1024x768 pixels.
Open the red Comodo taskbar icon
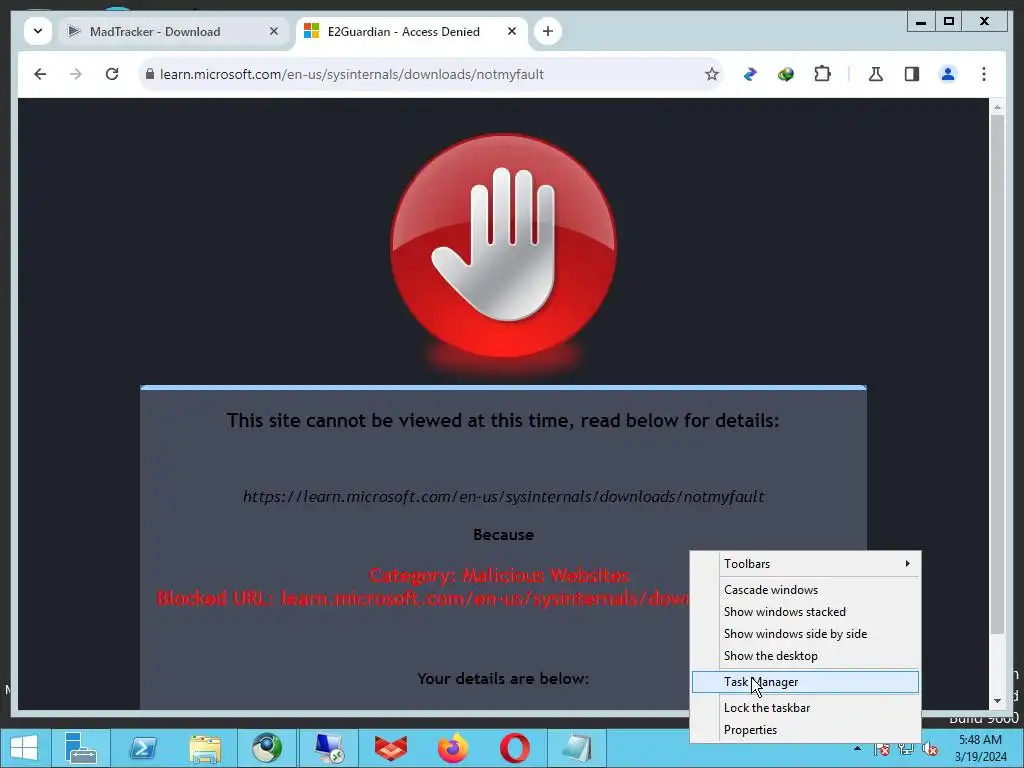point(391,748)
